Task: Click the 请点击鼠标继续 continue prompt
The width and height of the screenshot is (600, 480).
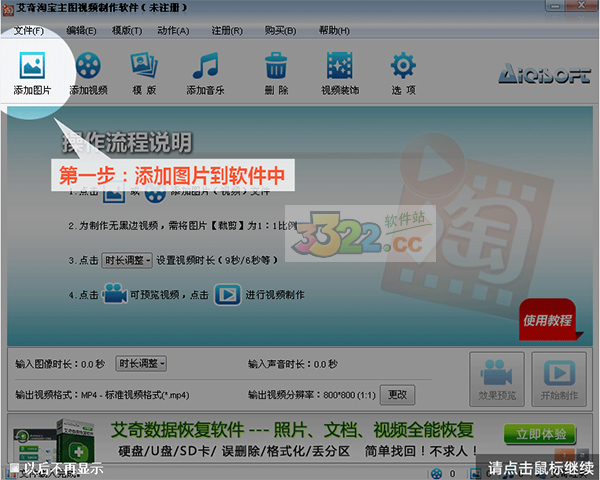Action: point(540,468)
